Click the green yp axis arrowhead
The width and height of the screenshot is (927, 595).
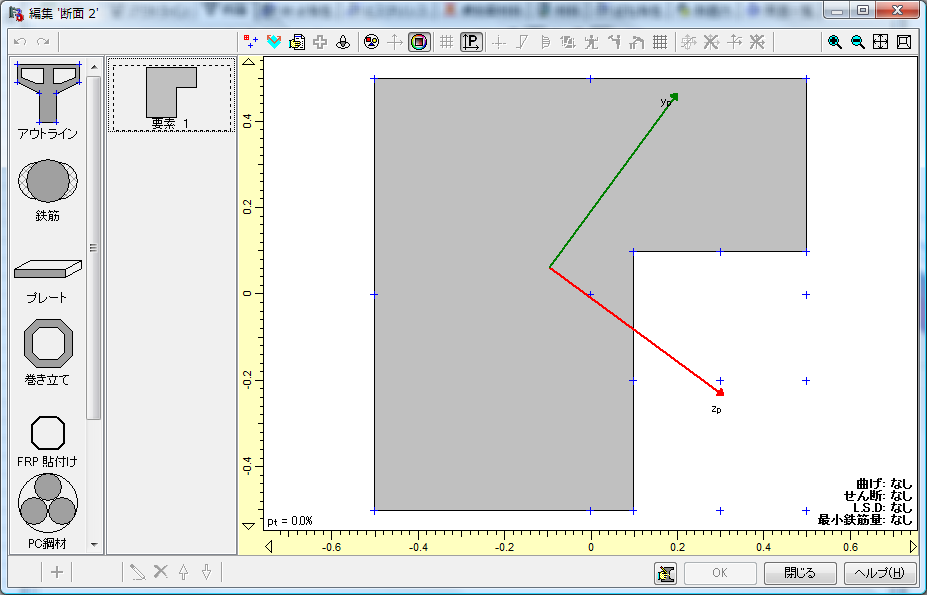point(675,96)
